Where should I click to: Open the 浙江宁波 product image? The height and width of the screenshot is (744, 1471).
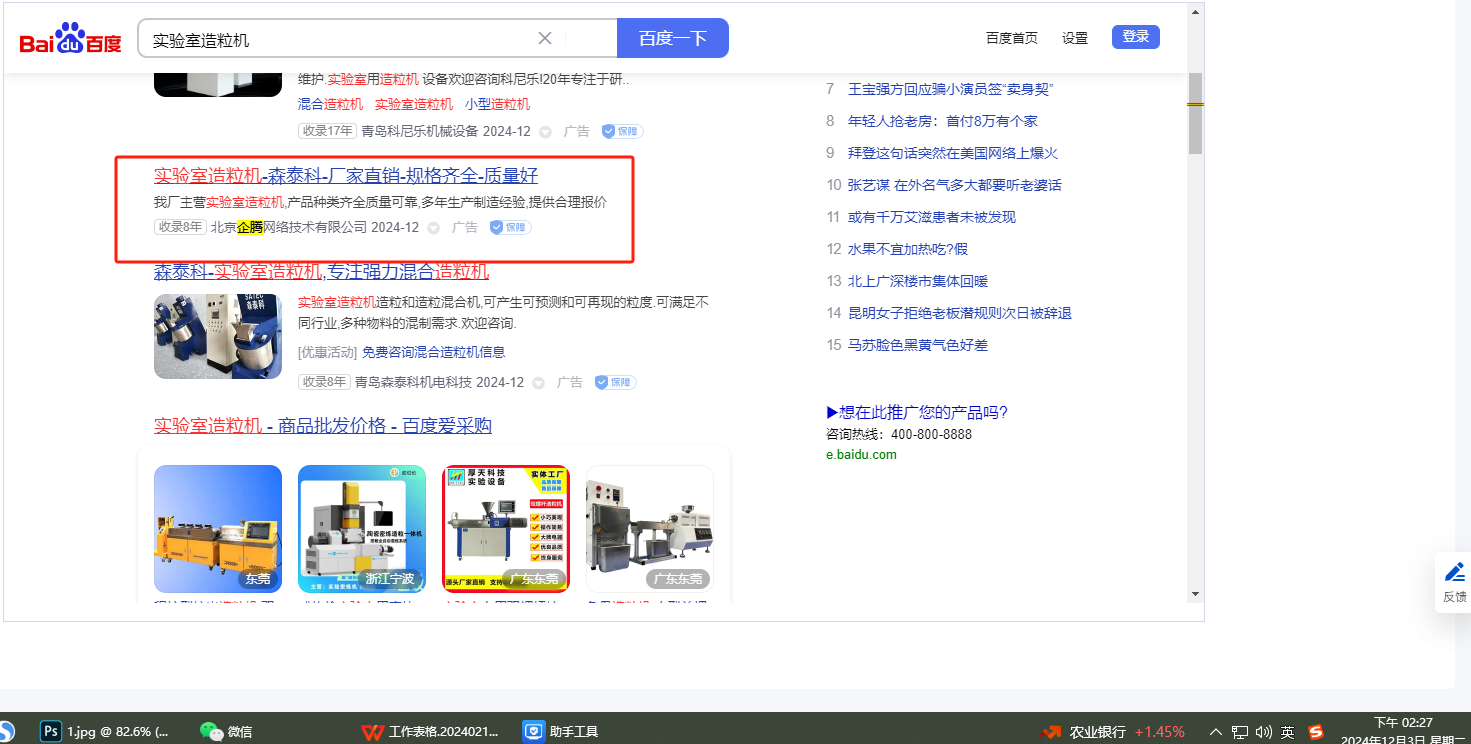tap(362, 529)
